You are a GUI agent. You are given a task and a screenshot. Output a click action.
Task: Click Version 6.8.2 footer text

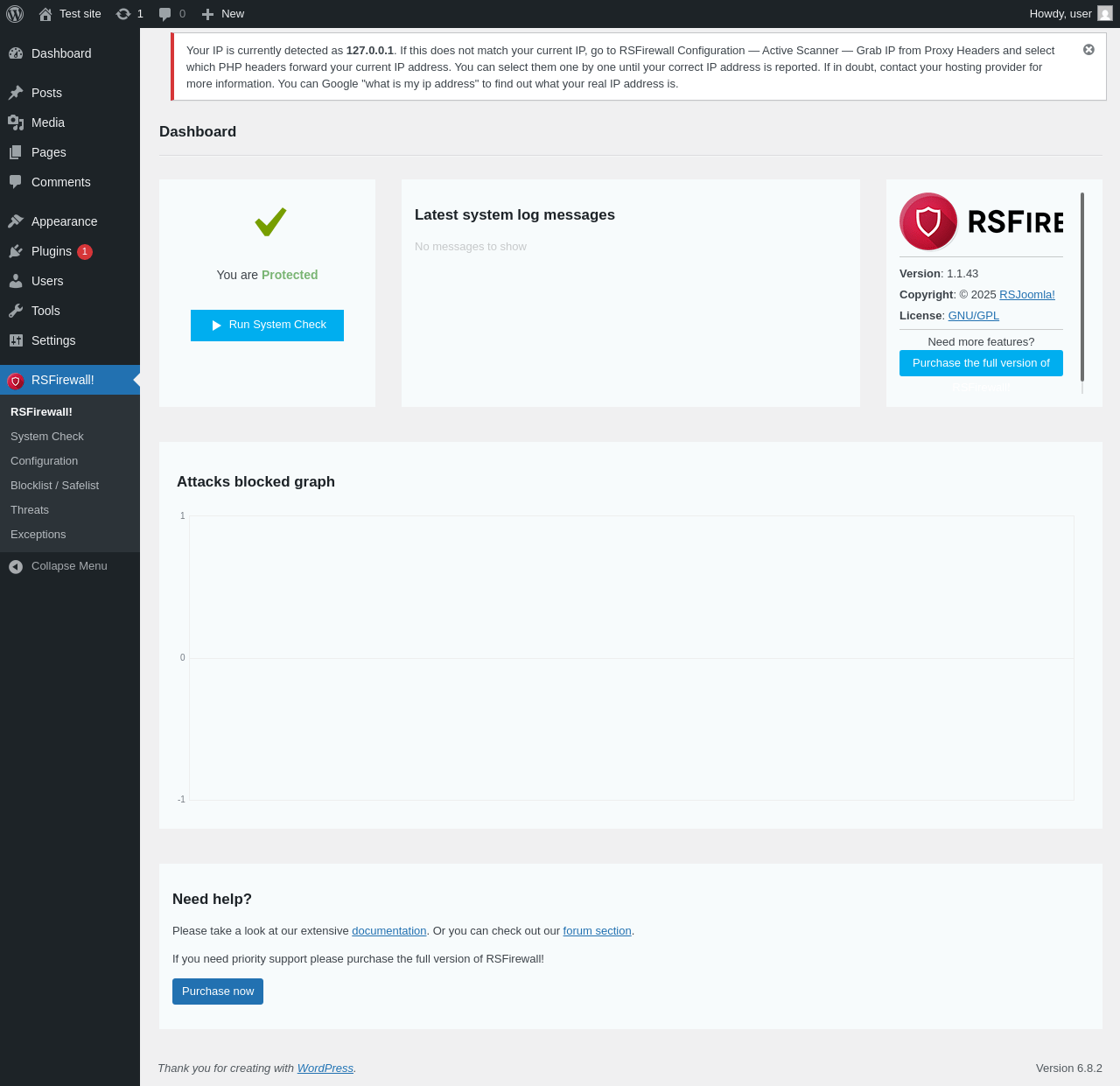[1069, 1068]
